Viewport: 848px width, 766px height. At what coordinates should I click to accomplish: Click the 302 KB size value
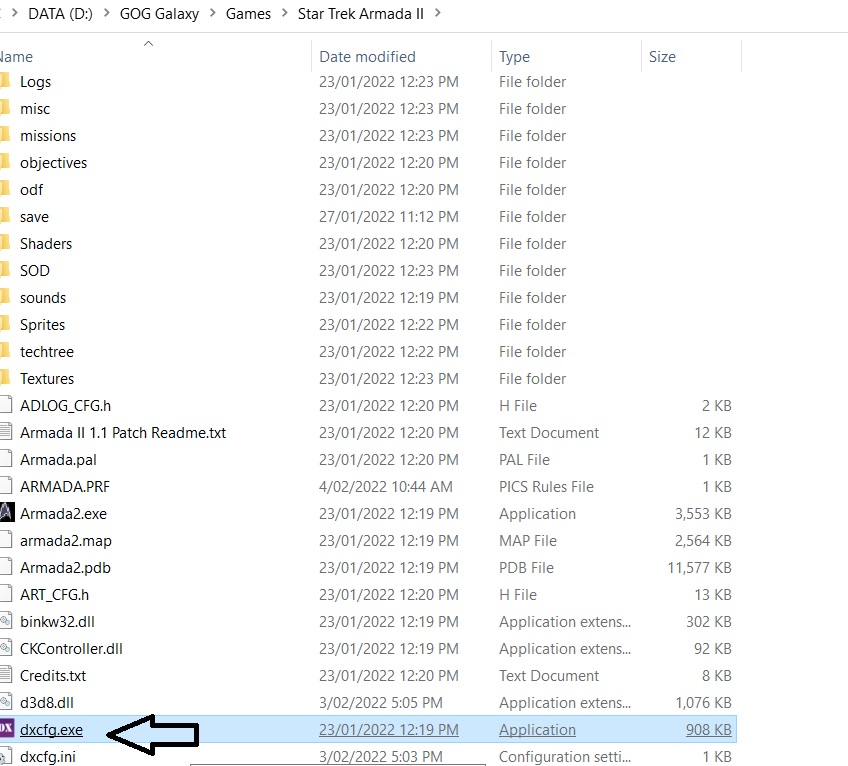pyautogui.click(x=708, y=622)
